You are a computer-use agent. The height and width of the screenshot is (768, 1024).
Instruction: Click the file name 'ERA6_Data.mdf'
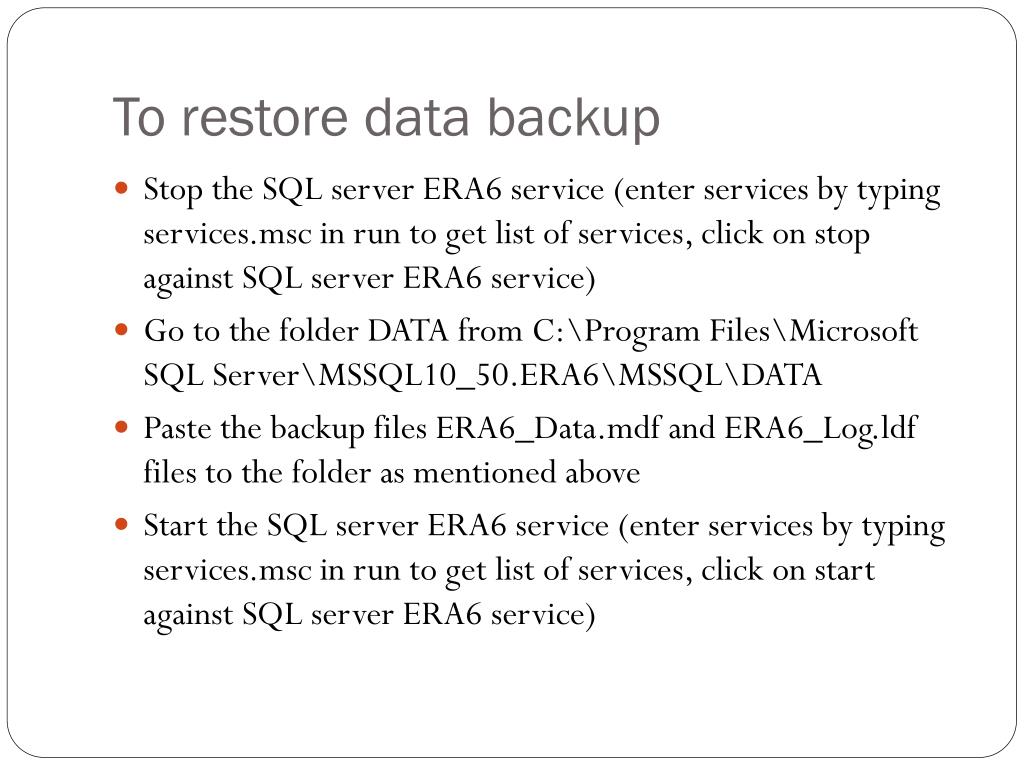(549, 429)
